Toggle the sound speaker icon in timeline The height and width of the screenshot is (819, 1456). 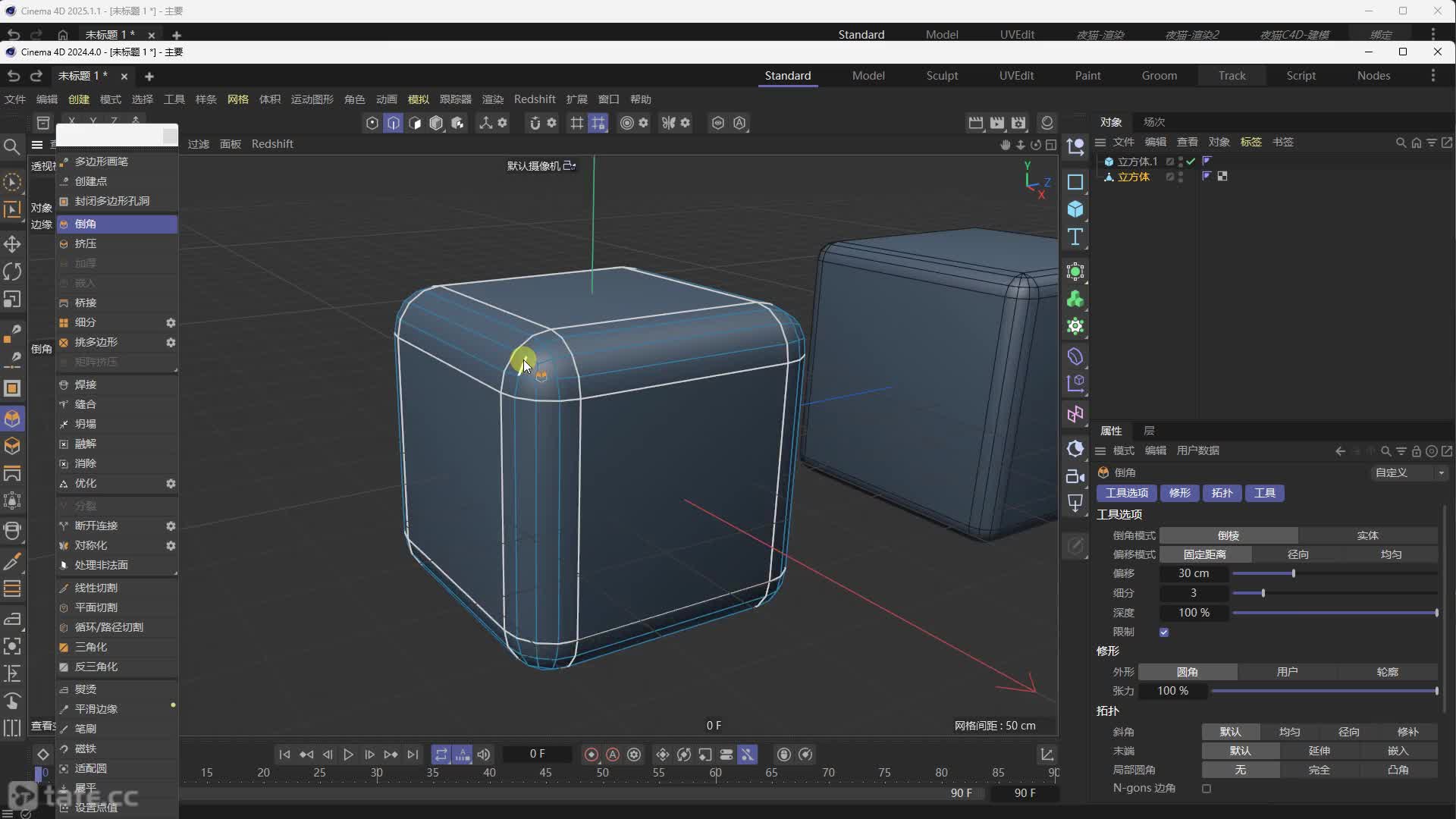(x=484, y=755)
